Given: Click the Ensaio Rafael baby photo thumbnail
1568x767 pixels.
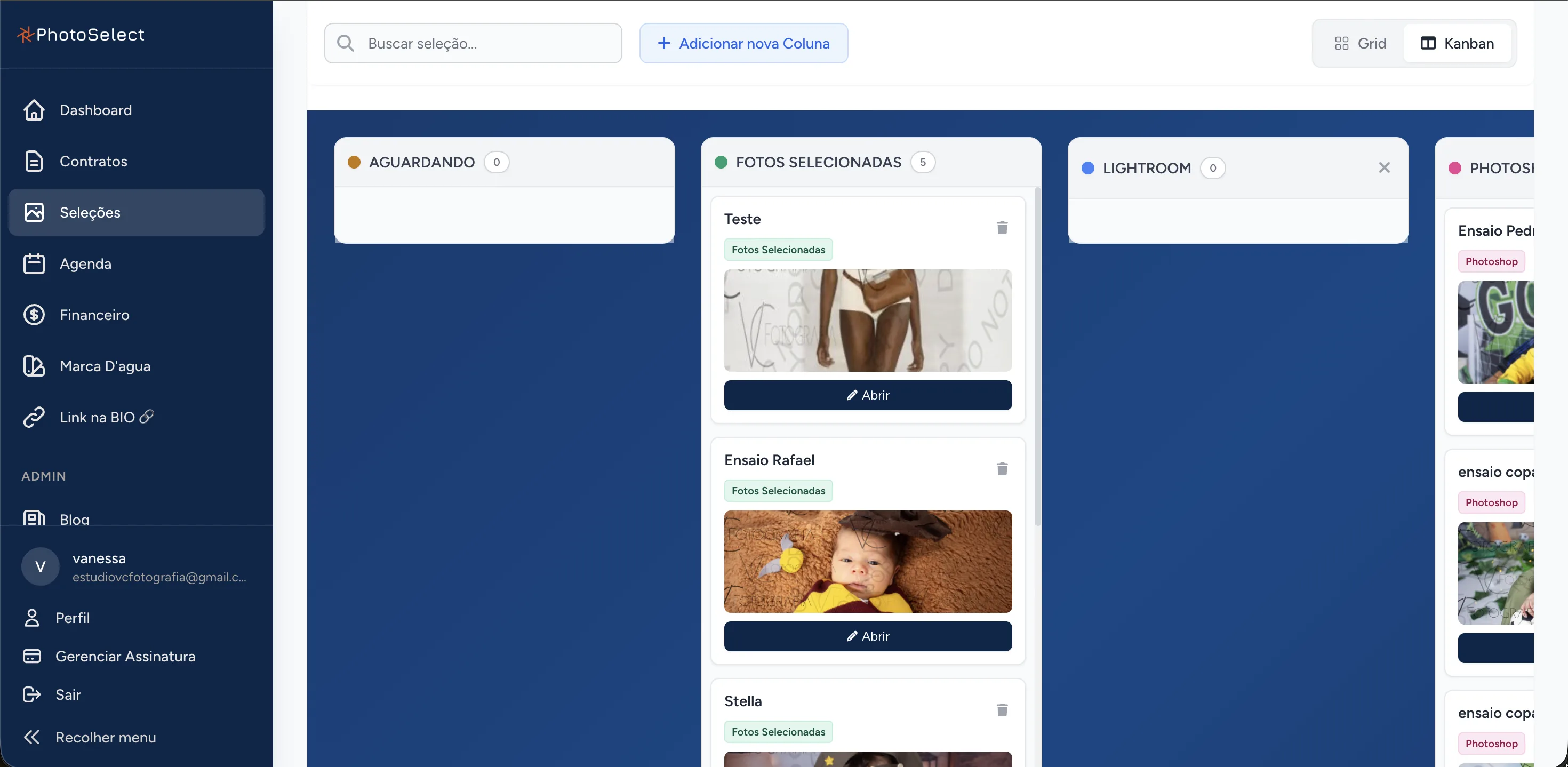Looking at the screenshot, I should [x=867, y=561].
